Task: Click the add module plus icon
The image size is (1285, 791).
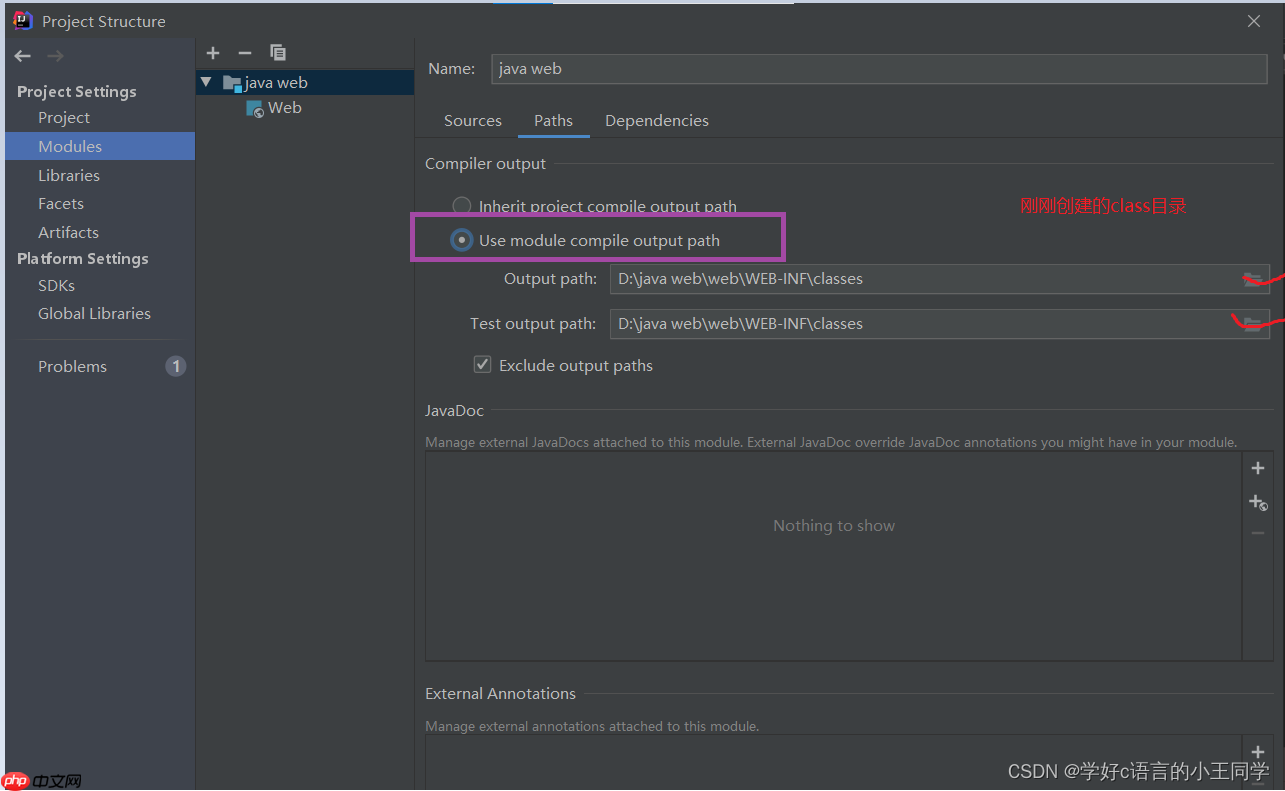Action: pos(213,53)
